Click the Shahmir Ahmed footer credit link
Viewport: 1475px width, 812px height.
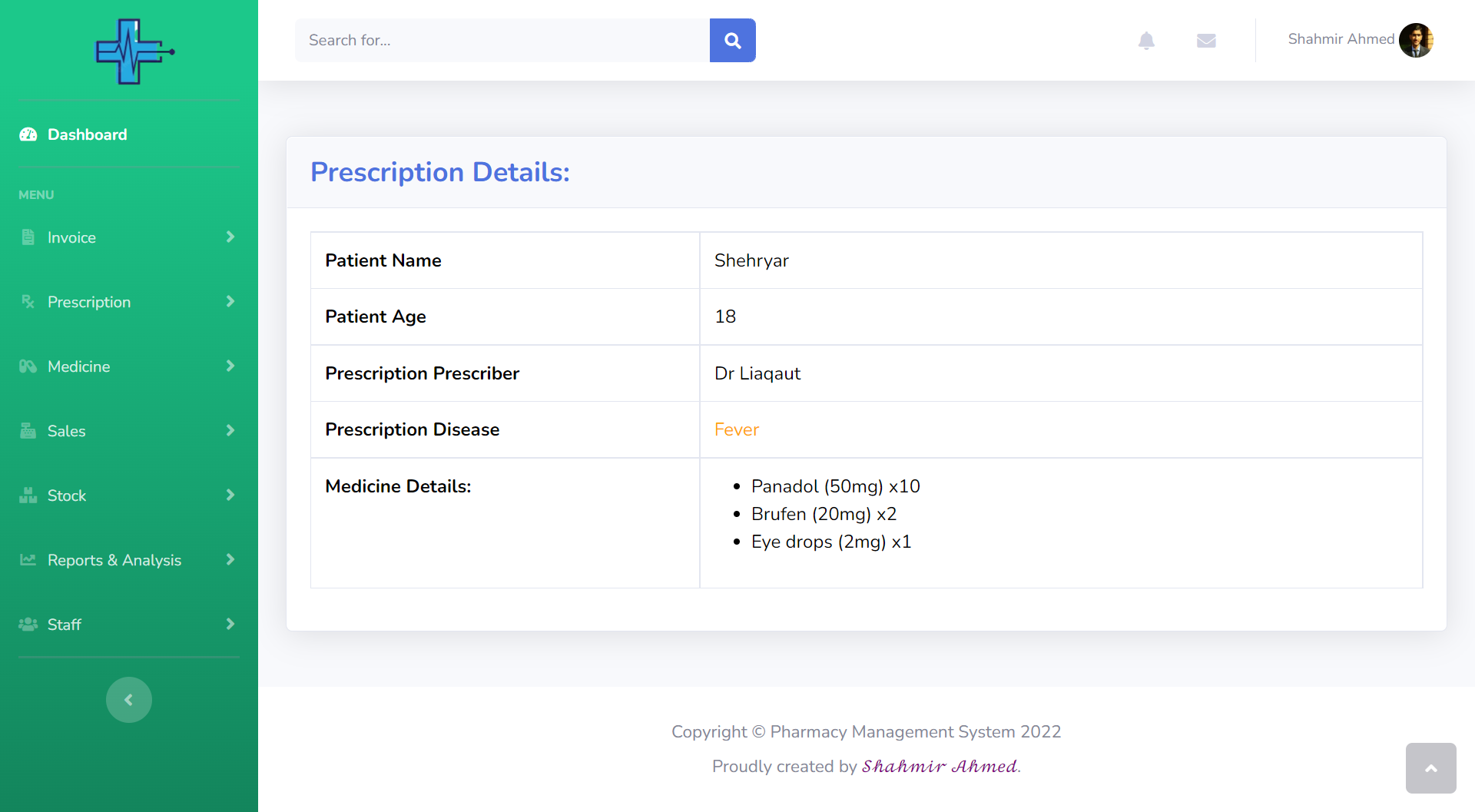940,766
